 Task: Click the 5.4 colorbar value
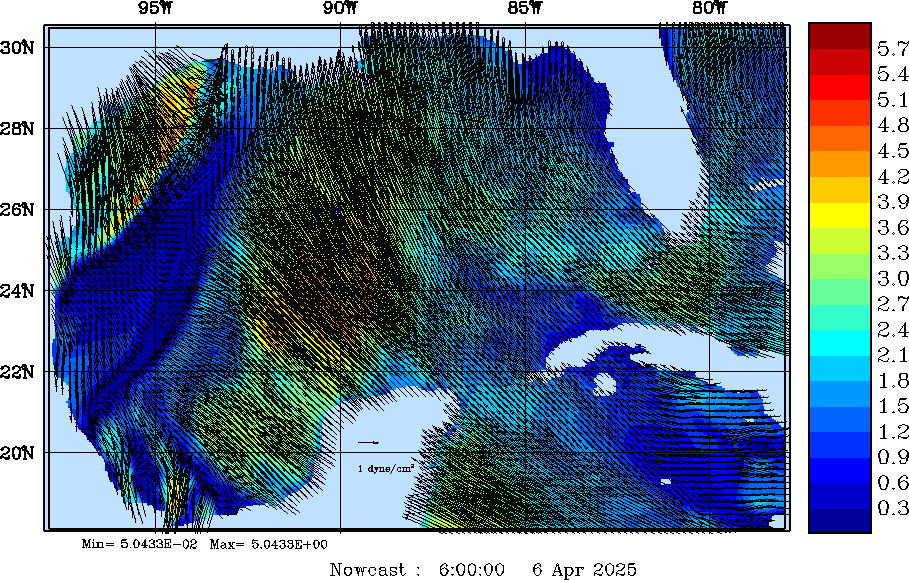tap(893, 74)
